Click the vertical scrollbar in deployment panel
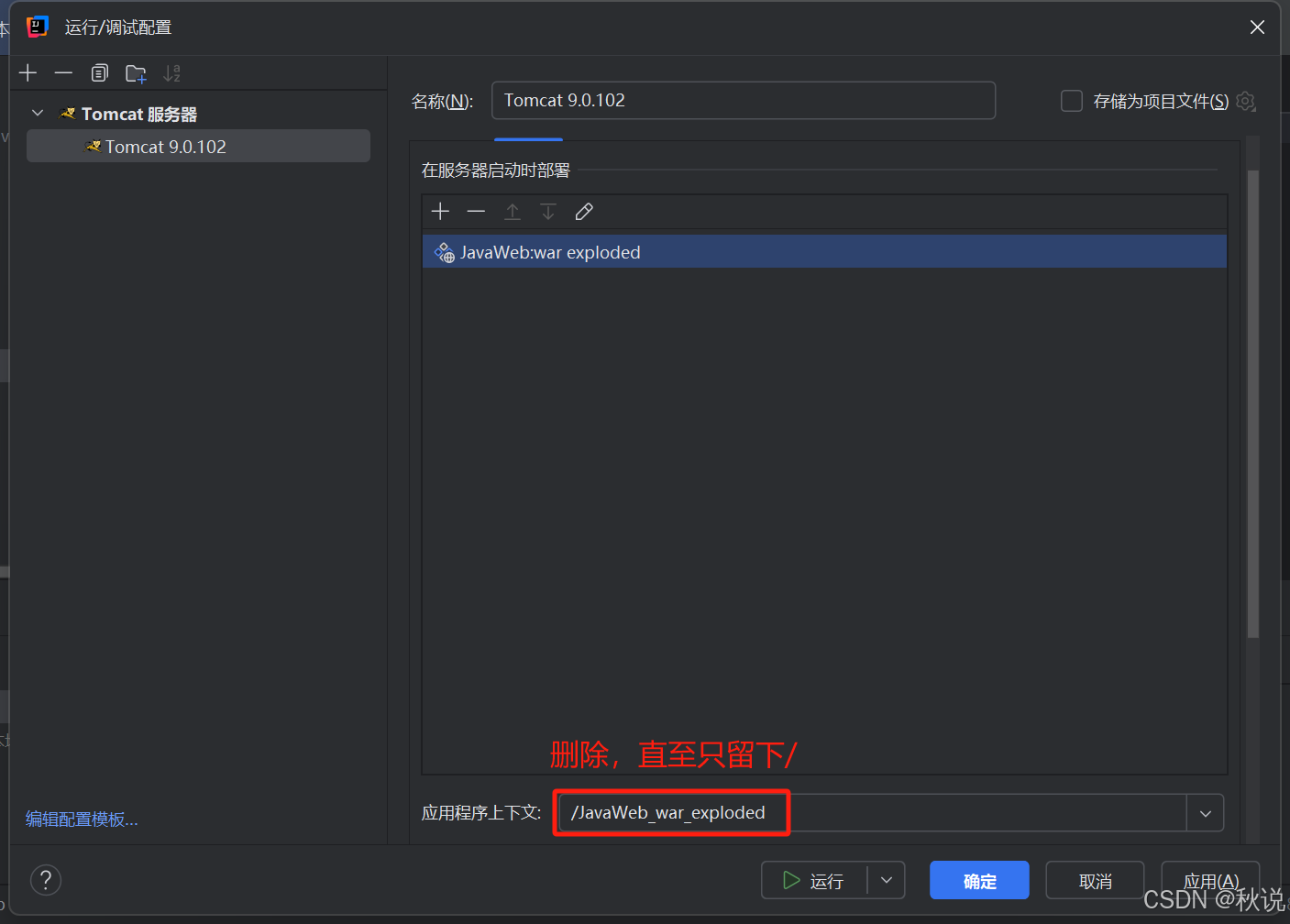The height and width of the screenshot is (924, 1290). pos(1252,403)
